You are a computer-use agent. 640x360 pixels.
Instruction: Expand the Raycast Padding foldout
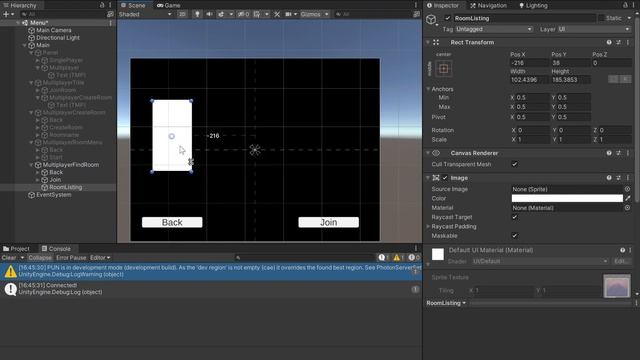click(x=428, y=227)
